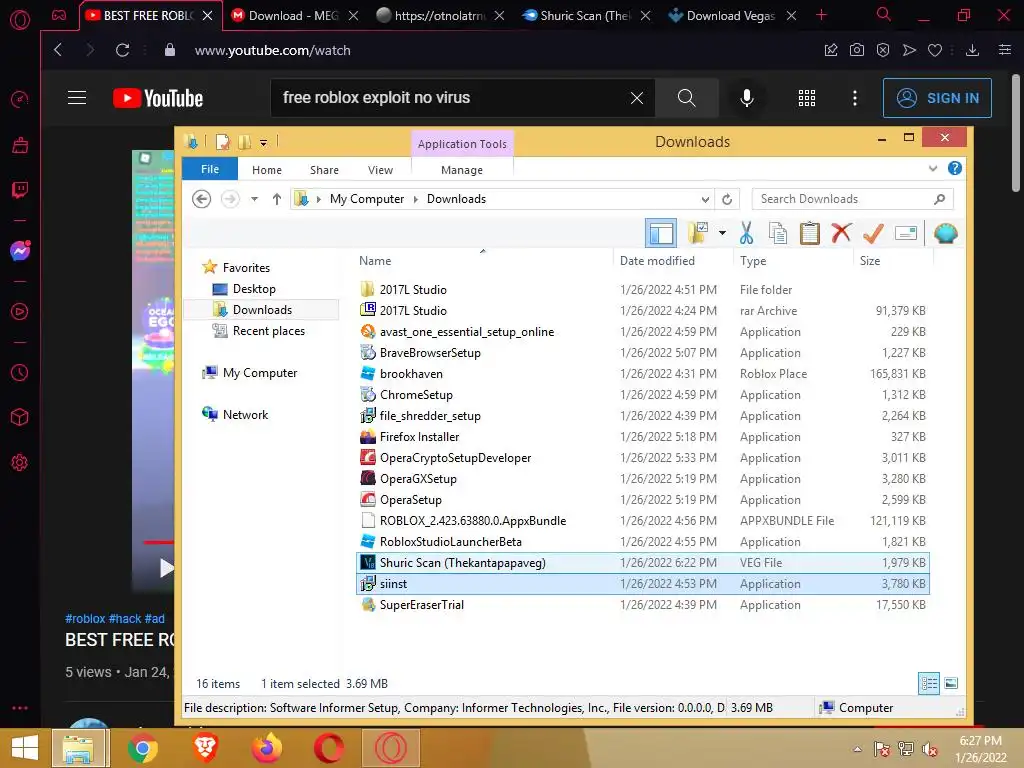Launch Brave from Windows taskbar
This screenshot has height=768, width=1024.
(205, 748)
